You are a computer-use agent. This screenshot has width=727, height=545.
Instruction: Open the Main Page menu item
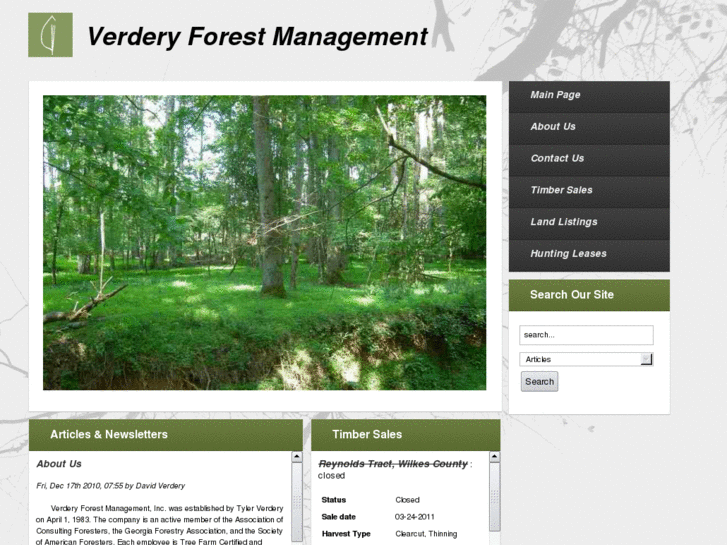tap(589, 96)
